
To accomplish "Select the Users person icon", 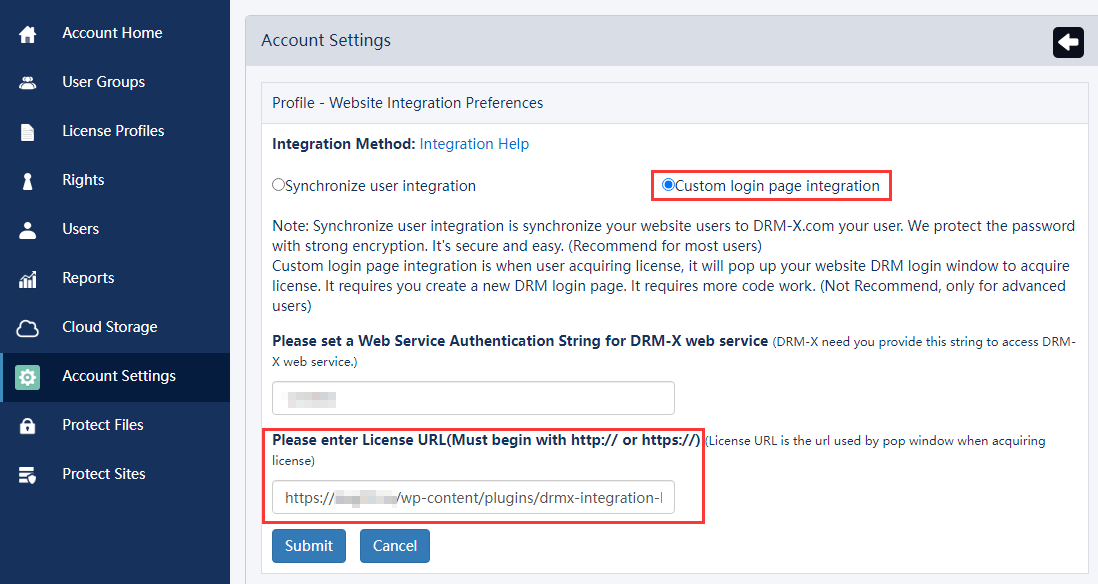I will pyautogui.click(x=26, y=228).
